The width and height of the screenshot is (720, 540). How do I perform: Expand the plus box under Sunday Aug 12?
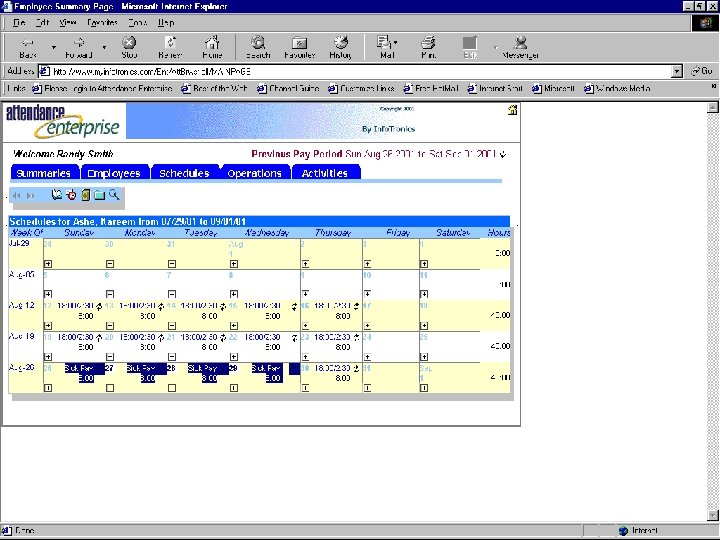[x=48, y=326]
